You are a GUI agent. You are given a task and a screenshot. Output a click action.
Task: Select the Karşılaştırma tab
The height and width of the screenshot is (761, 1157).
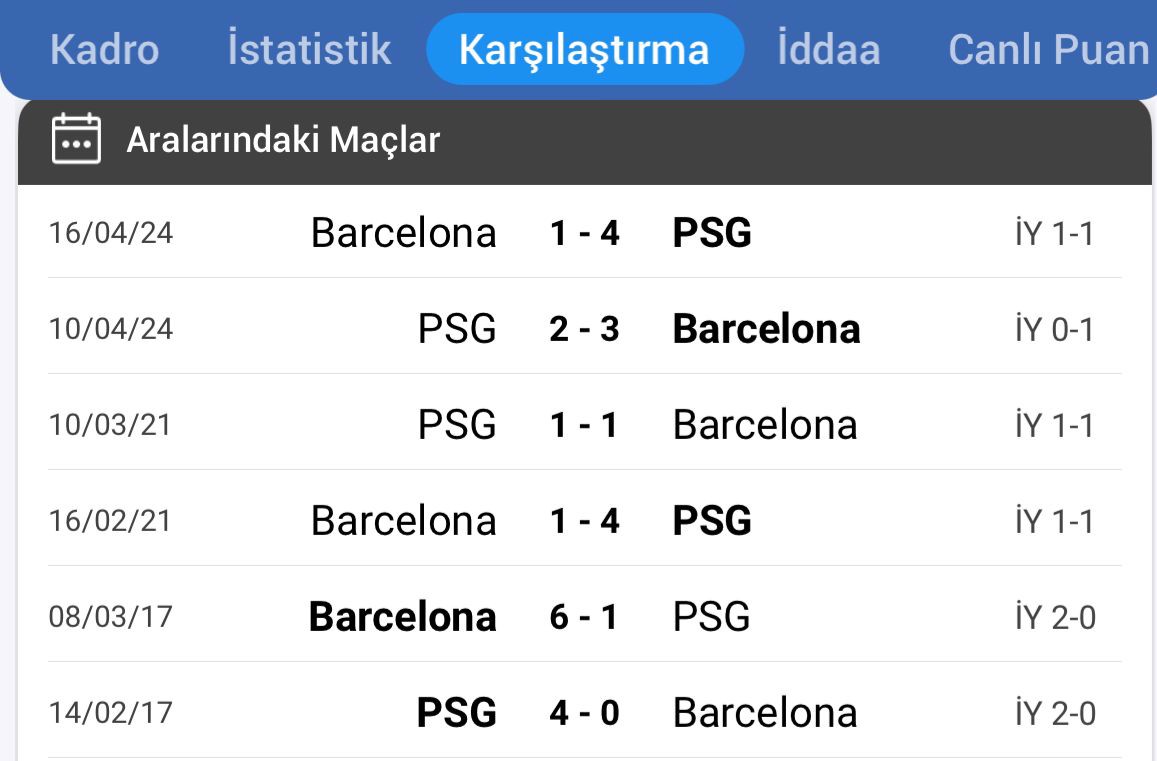[584, 49]
